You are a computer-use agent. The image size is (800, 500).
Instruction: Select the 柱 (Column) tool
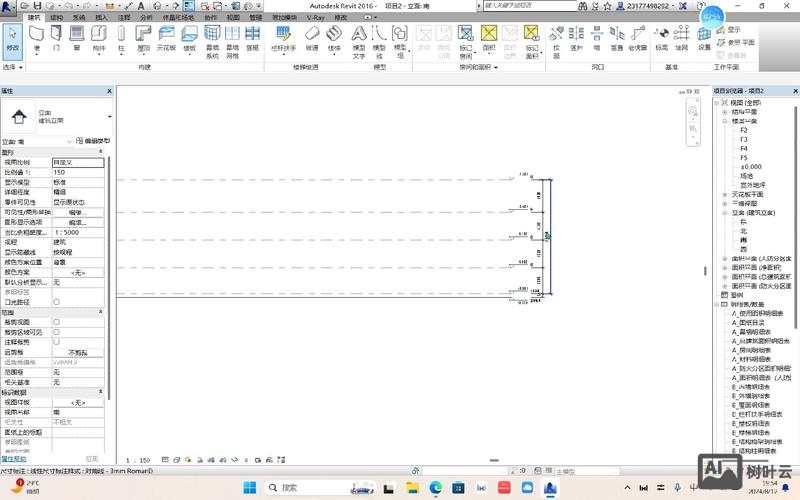tap(122, 38)
